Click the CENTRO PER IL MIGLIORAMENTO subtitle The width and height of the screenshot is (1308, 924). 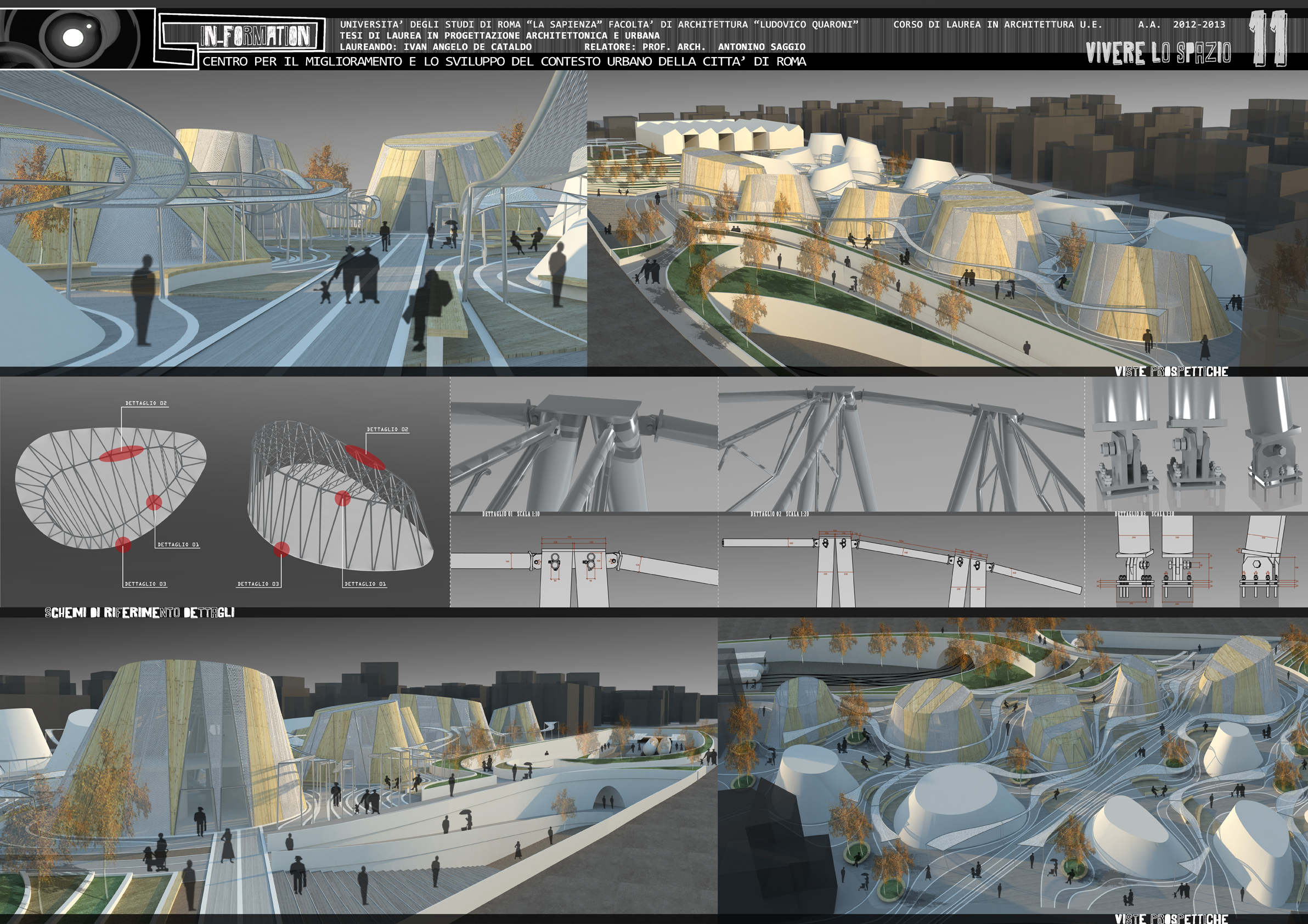(504, 61)
